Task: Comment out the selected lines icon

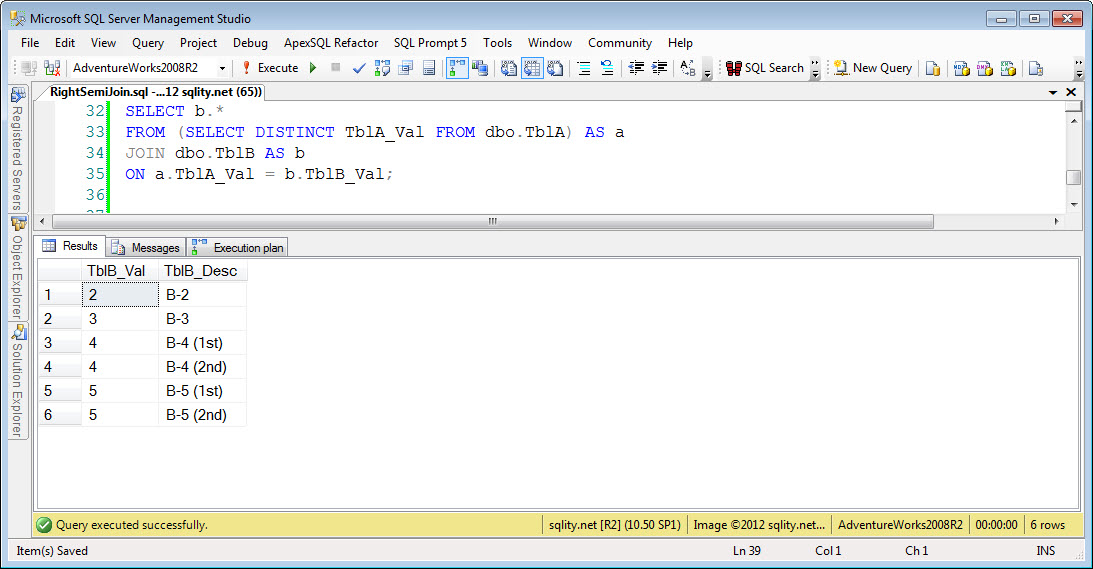Action: click(x=584, y=68)
